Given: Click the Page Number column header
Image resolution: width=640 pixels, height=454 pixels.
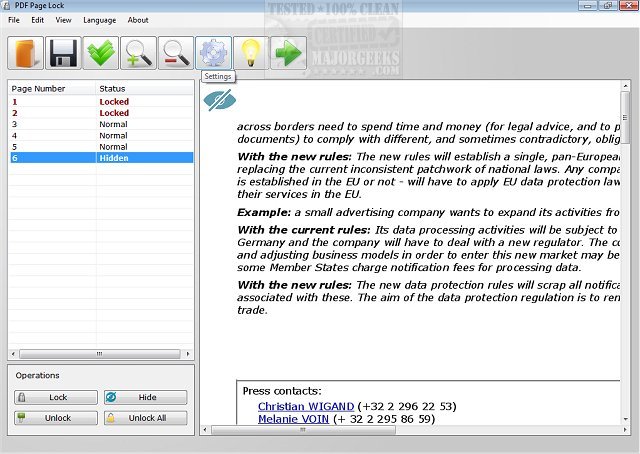Looking at the screenshot, I should click(52, 89).
